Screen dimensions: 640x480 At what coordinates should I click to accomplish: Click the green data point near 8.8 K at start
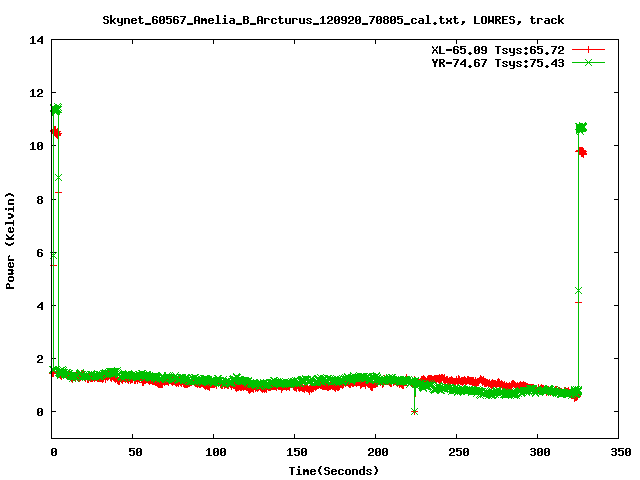(x=58, y=178)
